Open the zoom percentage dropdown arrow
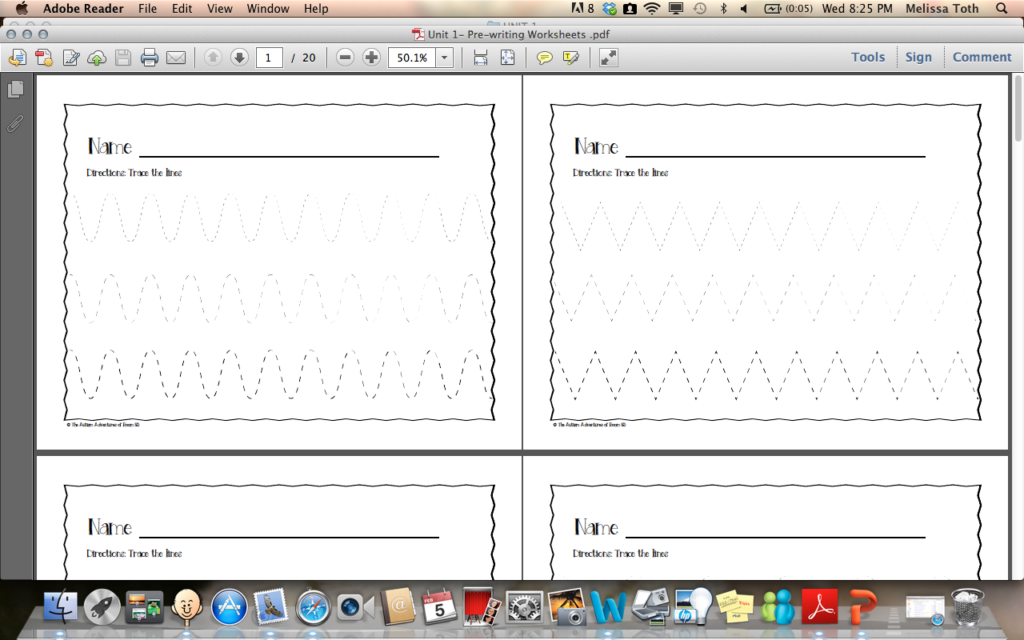This screenshot has width=1024, height=640. click(x=445, y=57)
